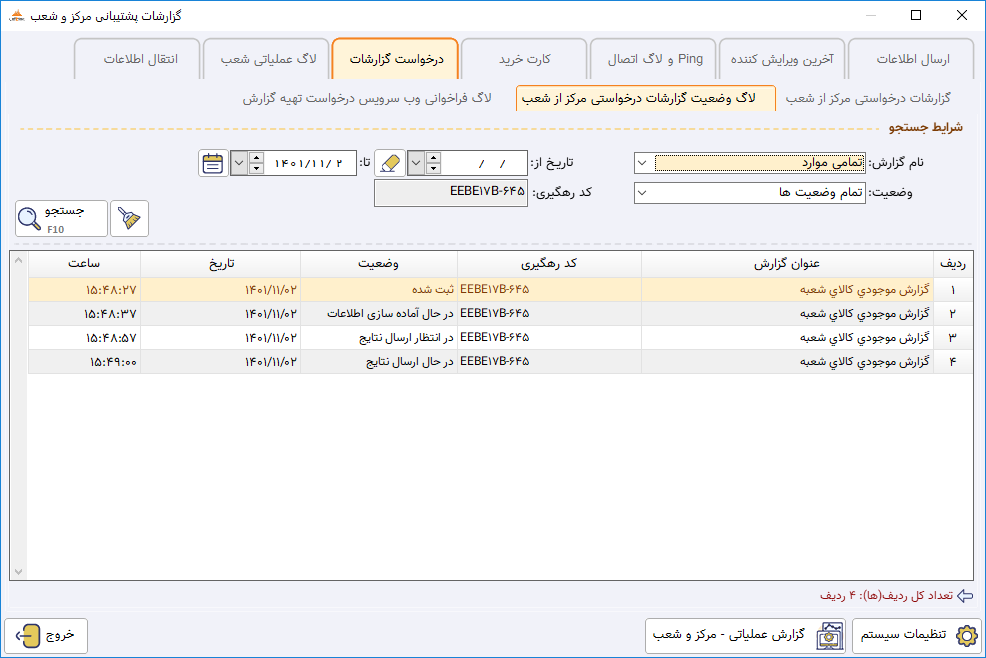Click the 'تاریخ' column header in the table
Image resolution: width=986 pixels, height=658 pixels.
[221, 264]
